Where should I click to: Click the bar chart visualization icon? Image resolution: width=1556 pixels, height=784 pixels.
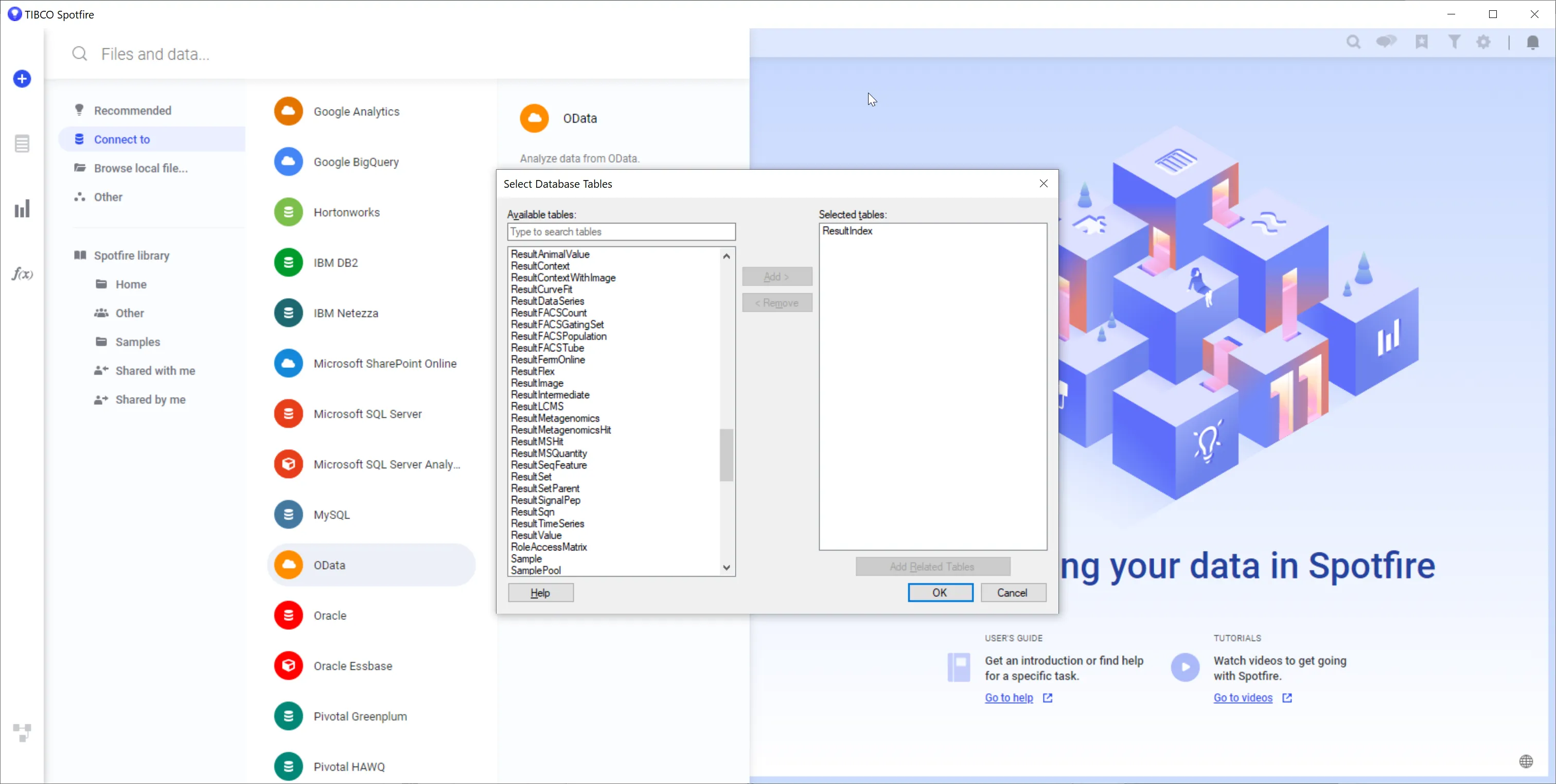22,209
